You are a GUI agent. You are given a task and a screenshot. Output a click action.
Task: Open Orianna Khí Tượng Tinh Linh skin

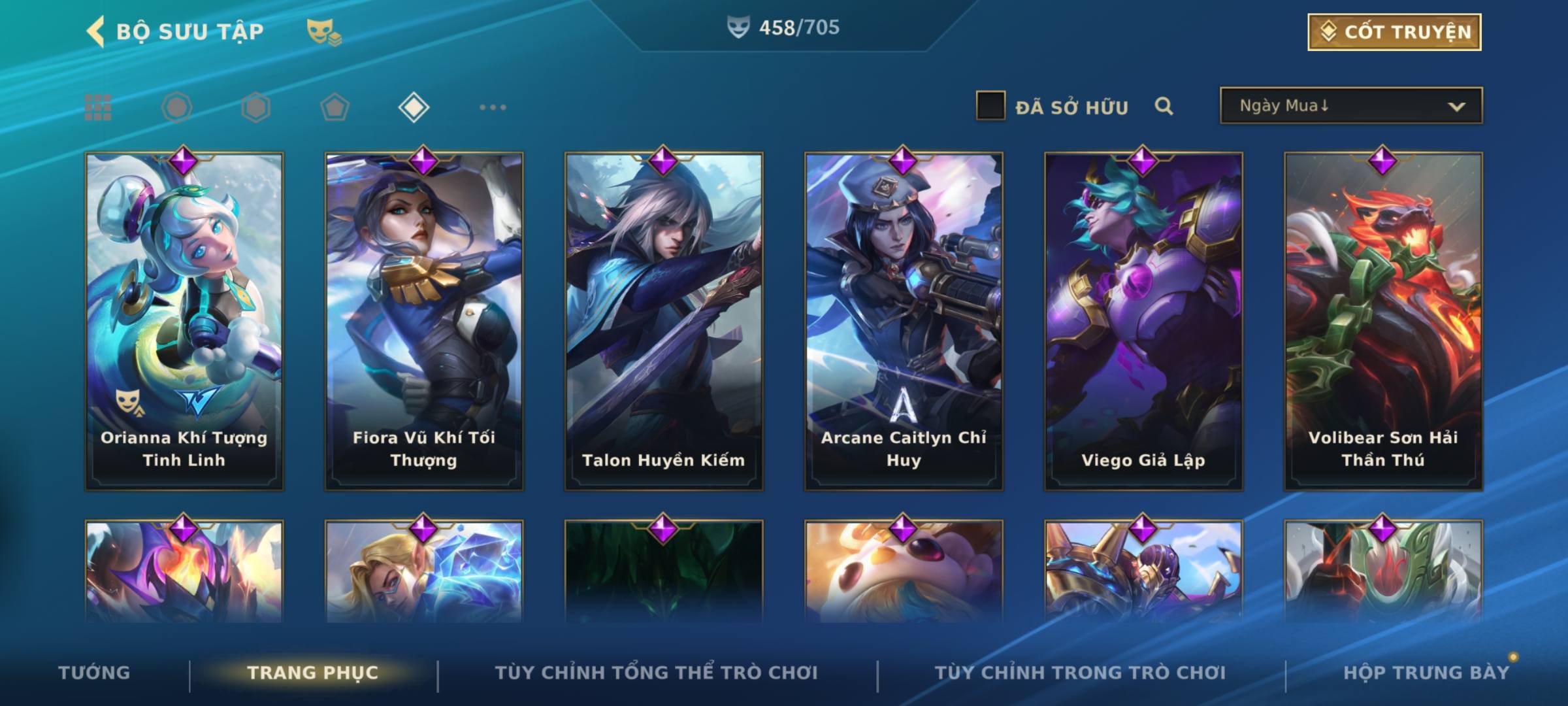[x=184, y=321]
